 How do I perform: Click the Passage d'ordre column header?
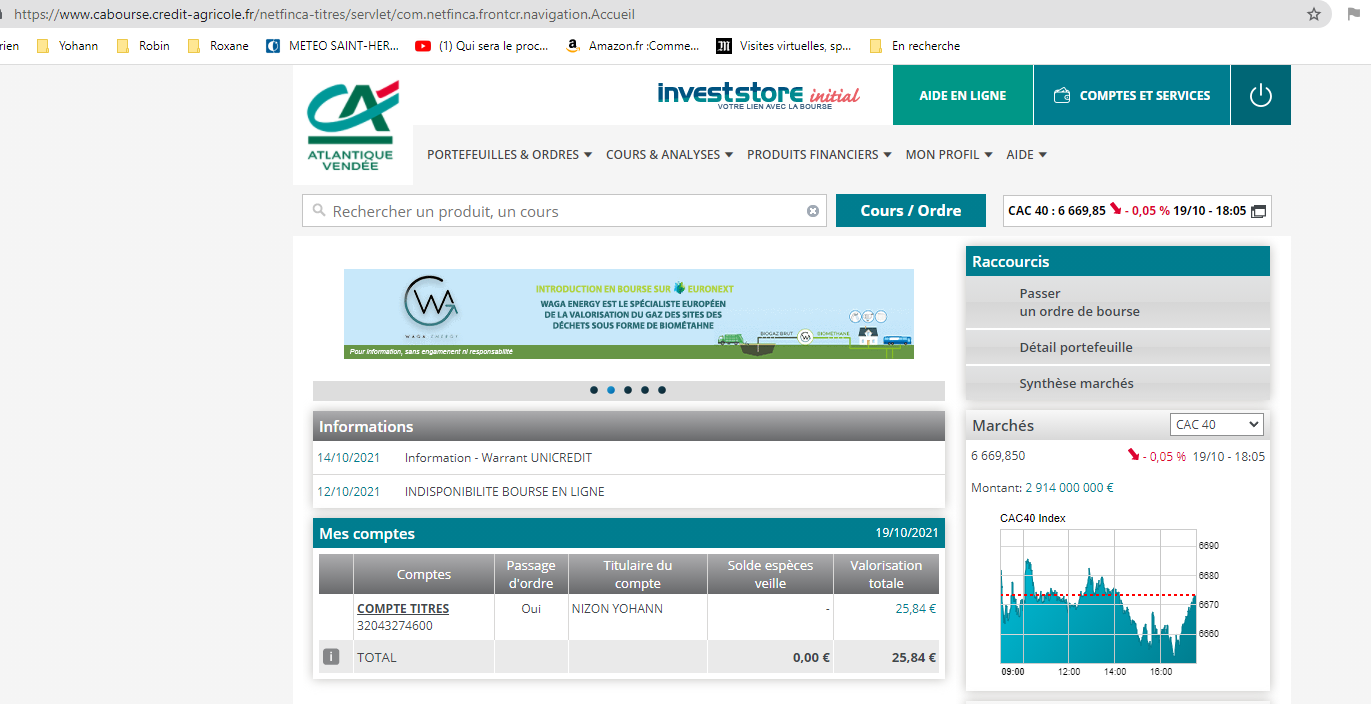click(531, 574)
